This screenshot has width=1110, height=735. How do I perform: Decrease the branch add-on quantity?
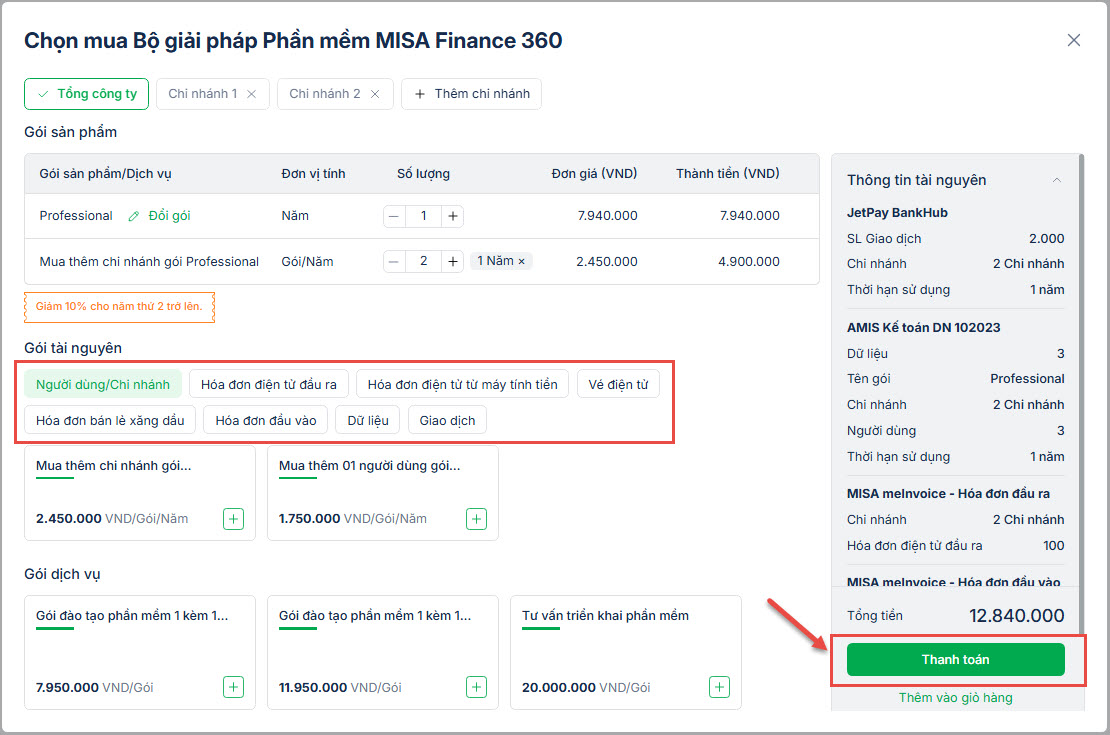(394, 261)
